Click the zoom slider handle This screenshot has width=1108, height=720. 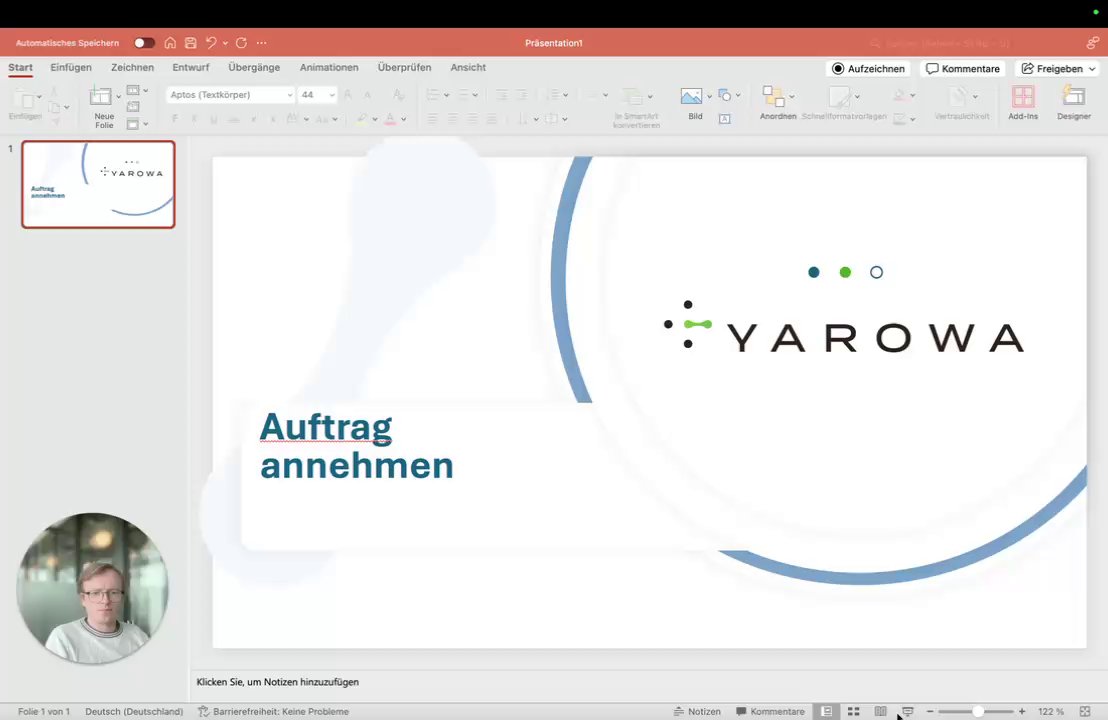pyautogui.click(x=978, y=712)
